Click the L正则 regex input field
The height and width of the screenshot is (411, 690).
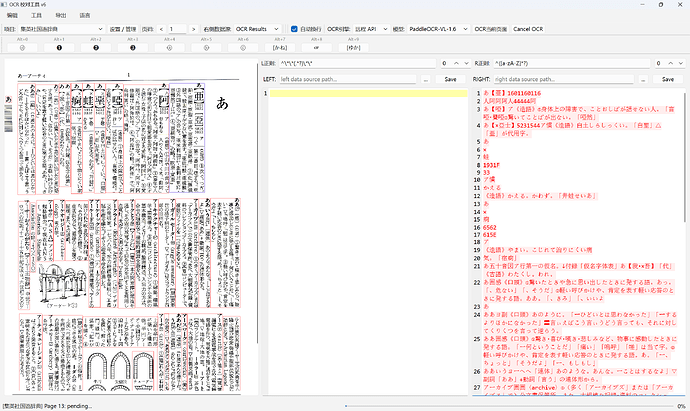357,63
